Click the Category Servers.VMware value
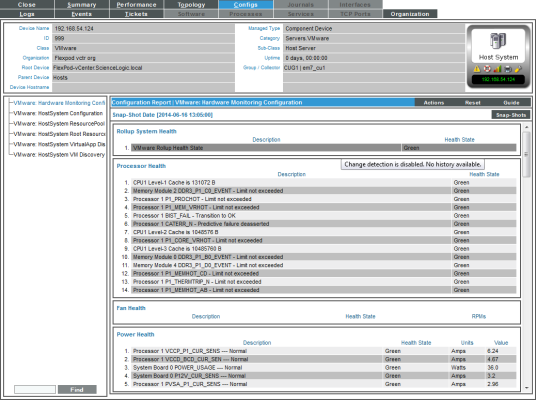 pyautogui.click(x=307, y=38)
